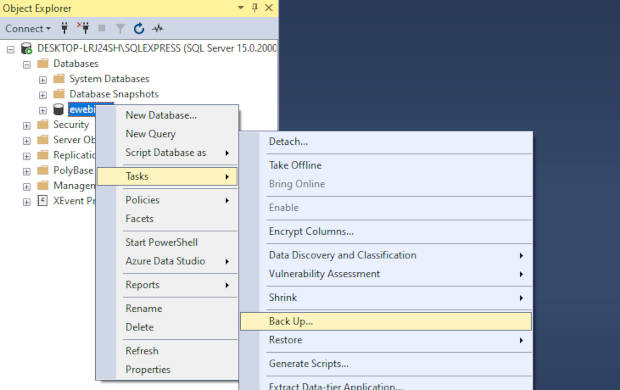Click the Disconnect plug icon with red X
Image resolution: width=620 pixels, height=390 pixels.
(83, 28)
